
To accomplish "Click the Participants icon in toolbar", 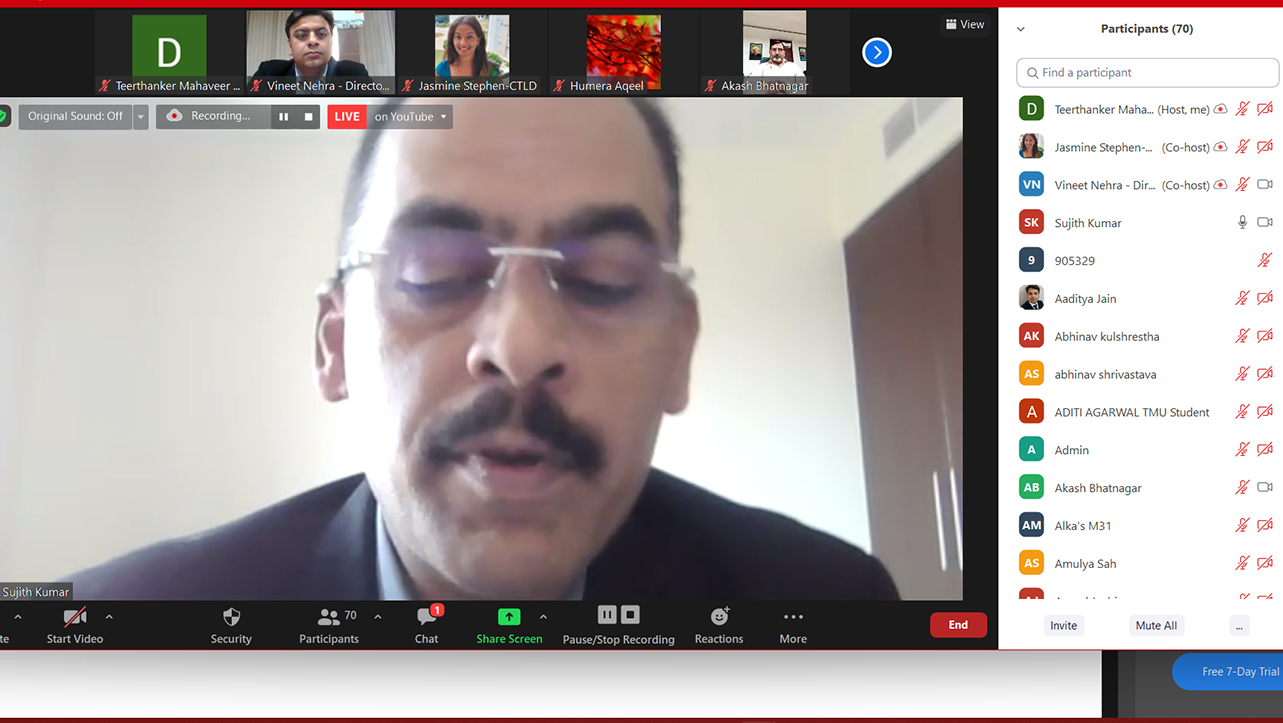I will [329, 617].
